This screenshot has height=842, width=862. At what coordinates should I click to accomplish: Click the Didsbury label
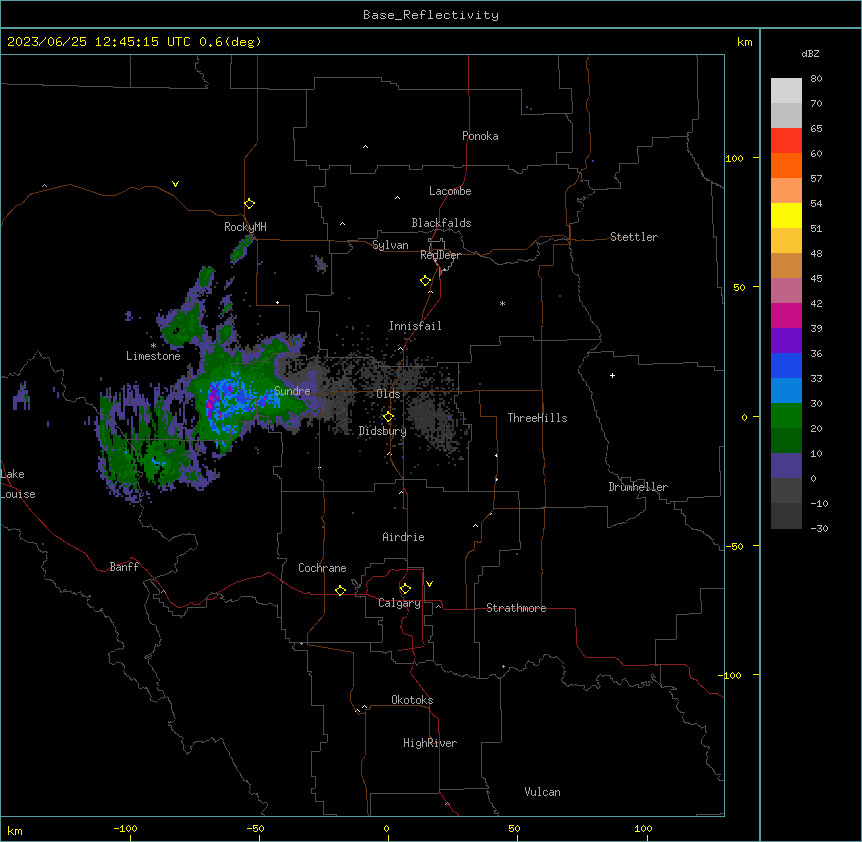pyautogui.click(x=383, y=431)
